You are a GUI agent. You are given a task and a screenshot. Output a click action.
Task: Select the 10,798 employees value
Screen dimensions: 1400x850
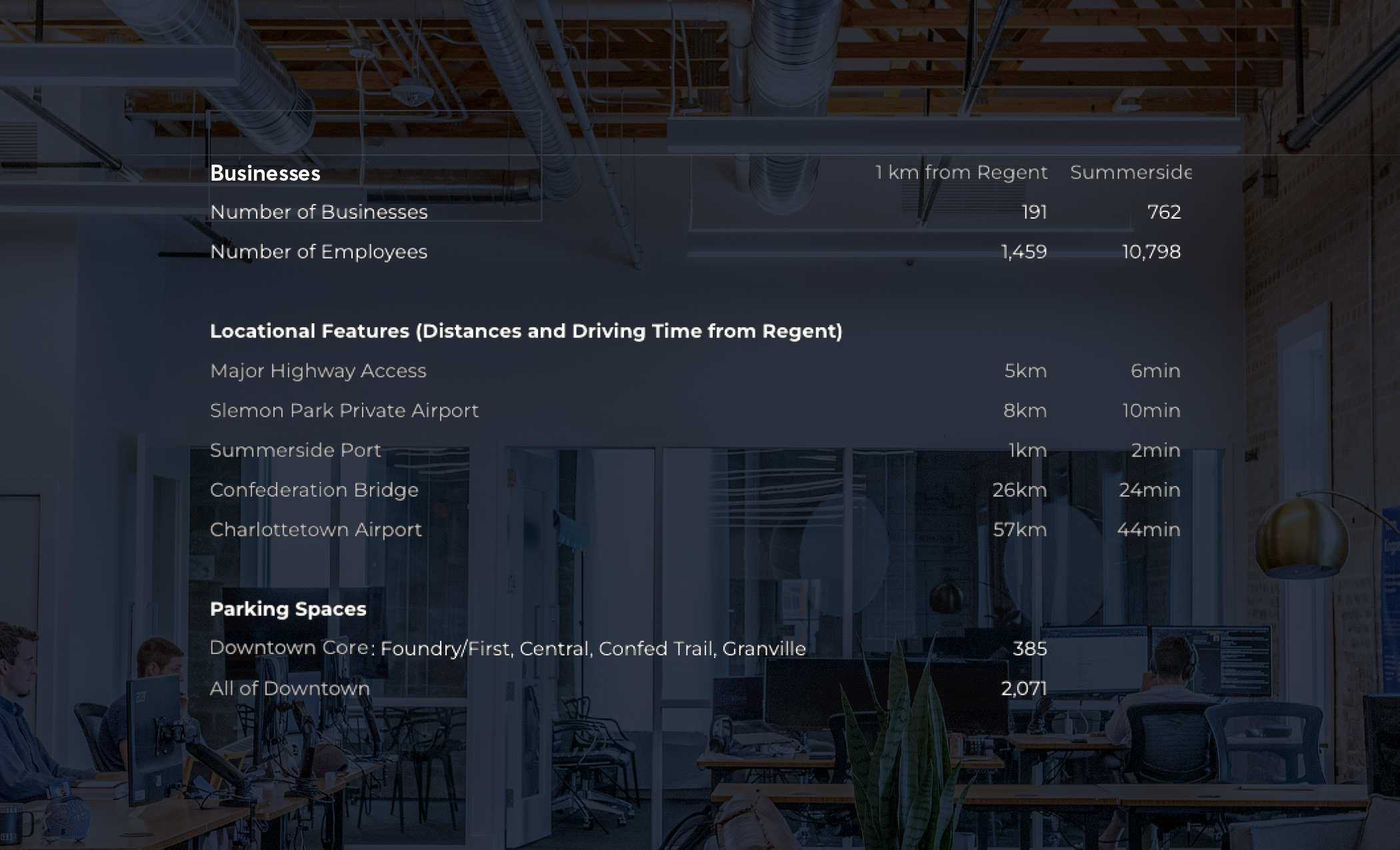(1151, 252)
